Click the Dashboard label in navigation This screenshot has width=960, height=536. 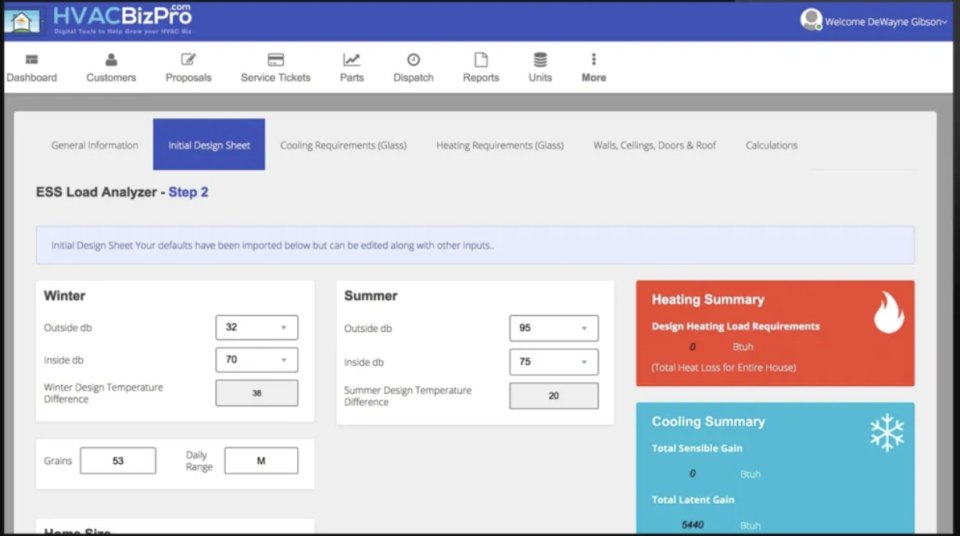(32, 78)
